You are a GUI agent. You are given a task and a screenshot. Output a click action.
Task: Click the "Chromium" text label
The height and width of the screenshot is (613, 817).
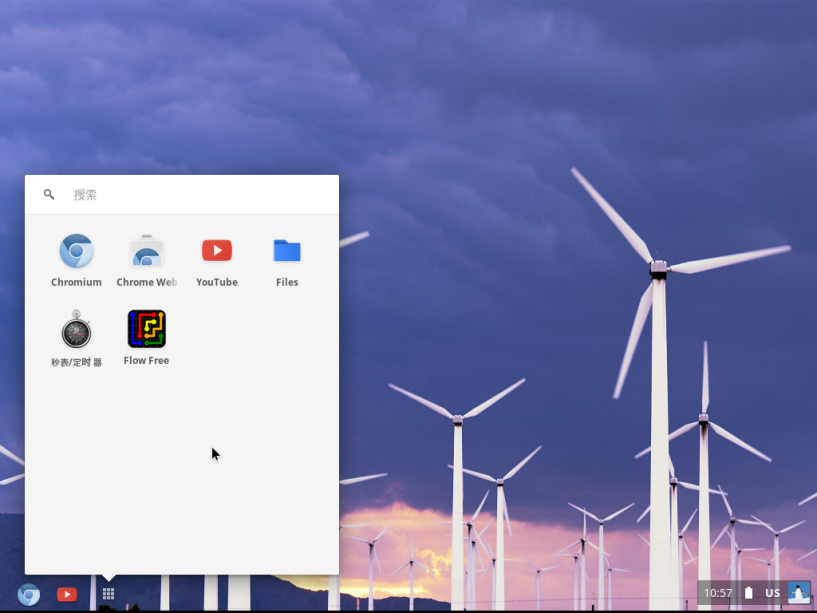click(76, 282)
